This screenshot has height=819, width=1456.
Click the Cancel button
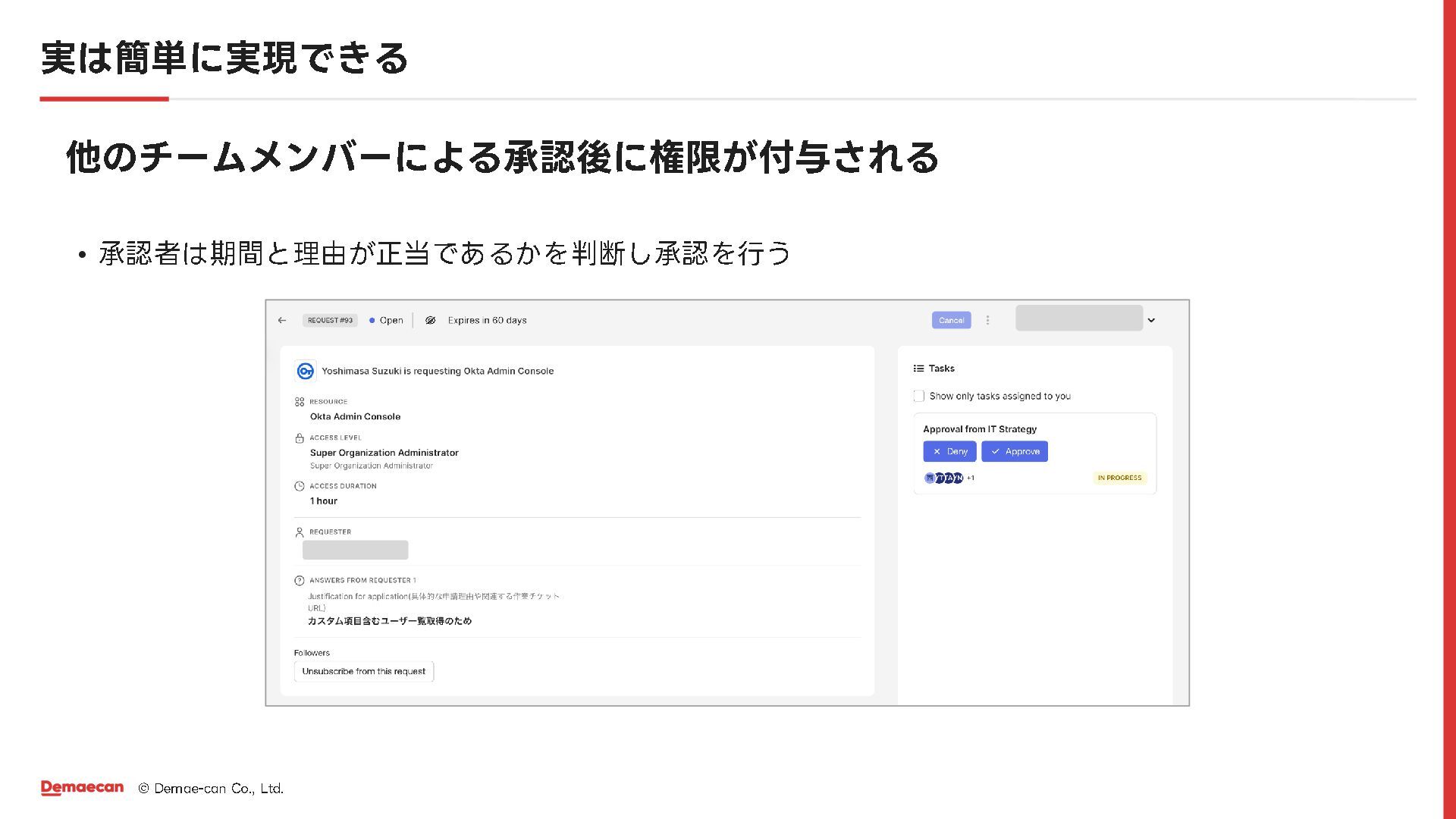point(951,320)
